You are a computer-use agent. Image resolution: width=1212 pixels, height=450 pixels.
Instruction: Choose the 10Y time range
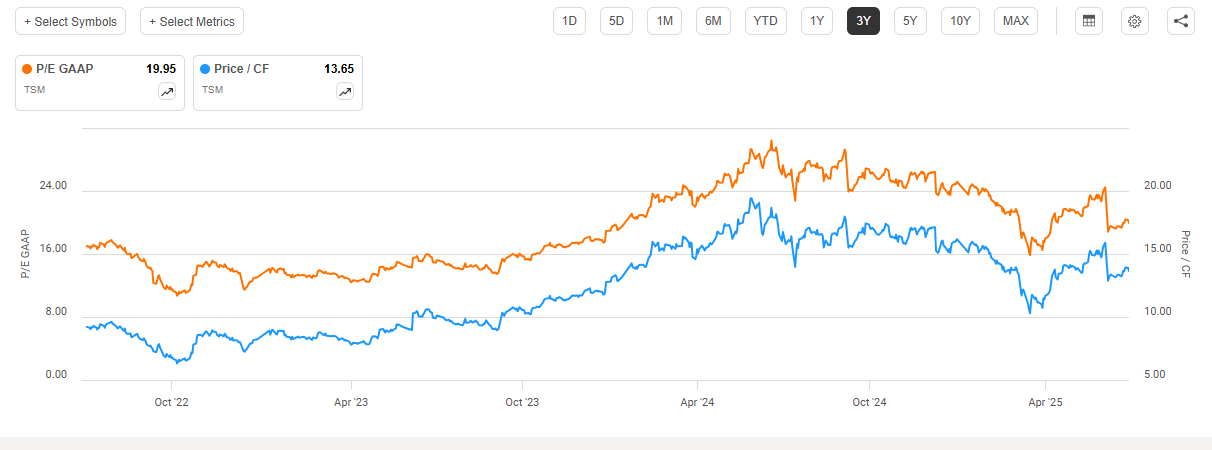pyautogui.click(x=960, y=21)
